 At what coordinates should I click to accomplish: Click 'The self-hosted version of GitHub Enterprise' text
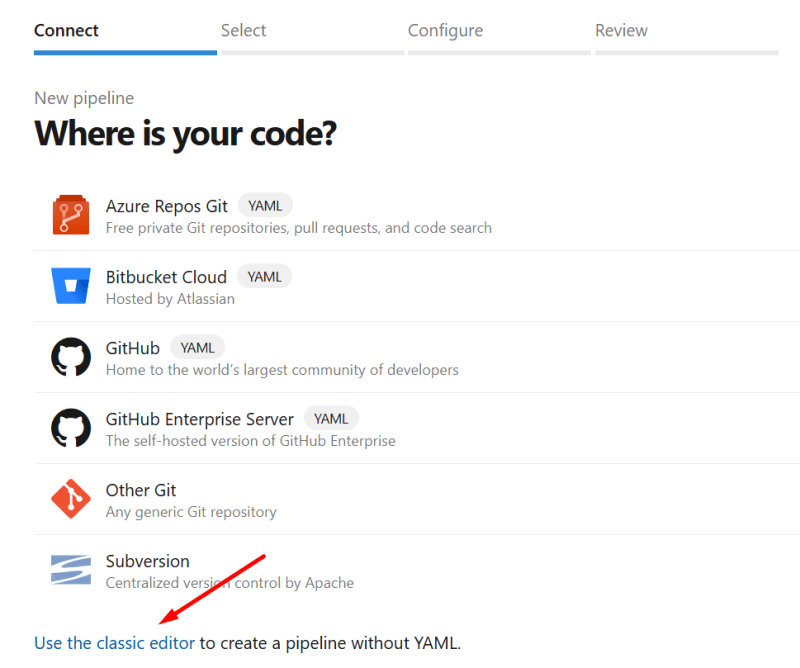251,440
